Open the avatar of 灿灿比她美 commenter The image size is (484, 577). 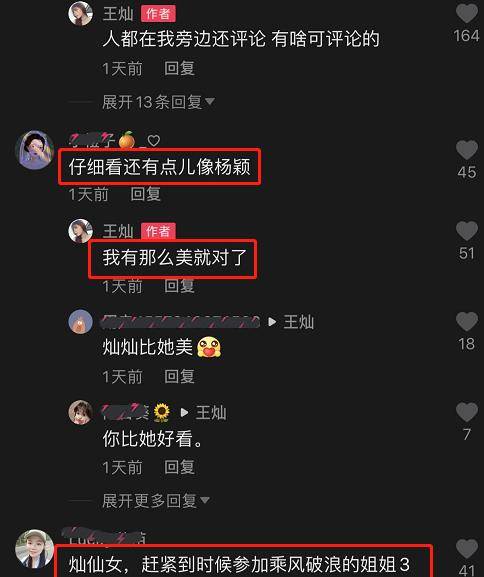coord(81,322)
